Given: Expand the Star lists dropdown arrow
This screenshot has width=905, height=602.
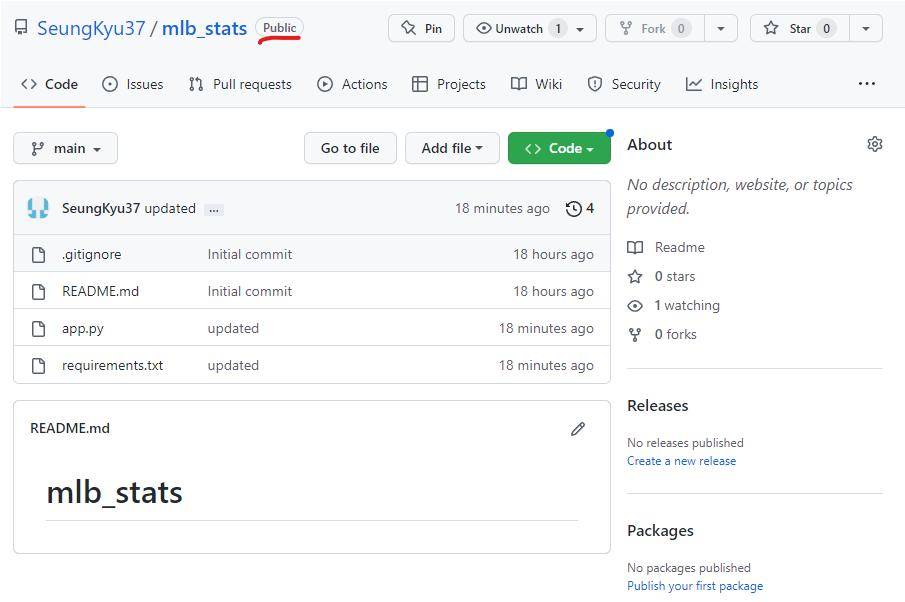Looking at the screenshot, I should (866, 28).
